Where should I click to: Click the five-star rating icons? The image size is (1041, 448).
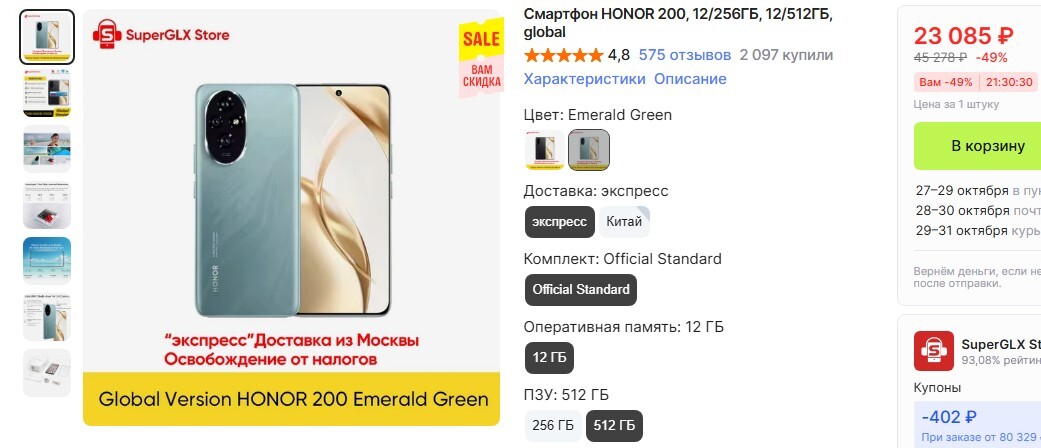(564, 55)
